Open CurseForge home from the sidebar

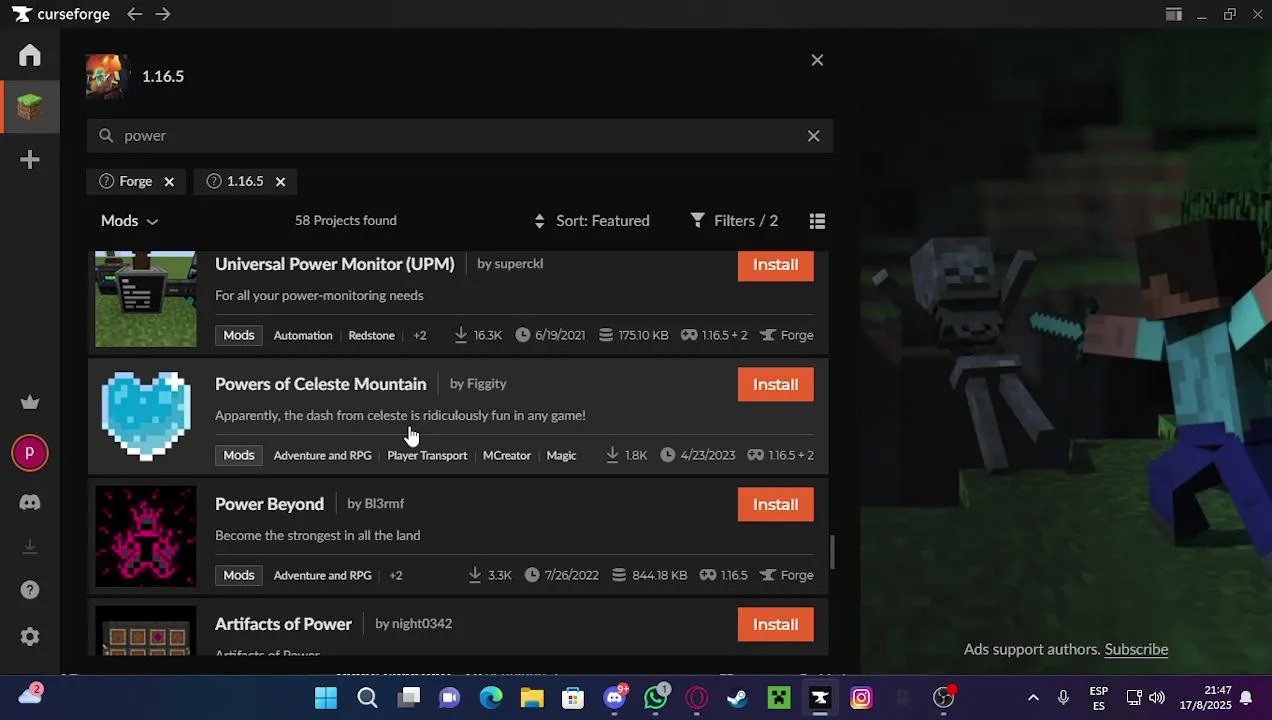coord(30,55)
